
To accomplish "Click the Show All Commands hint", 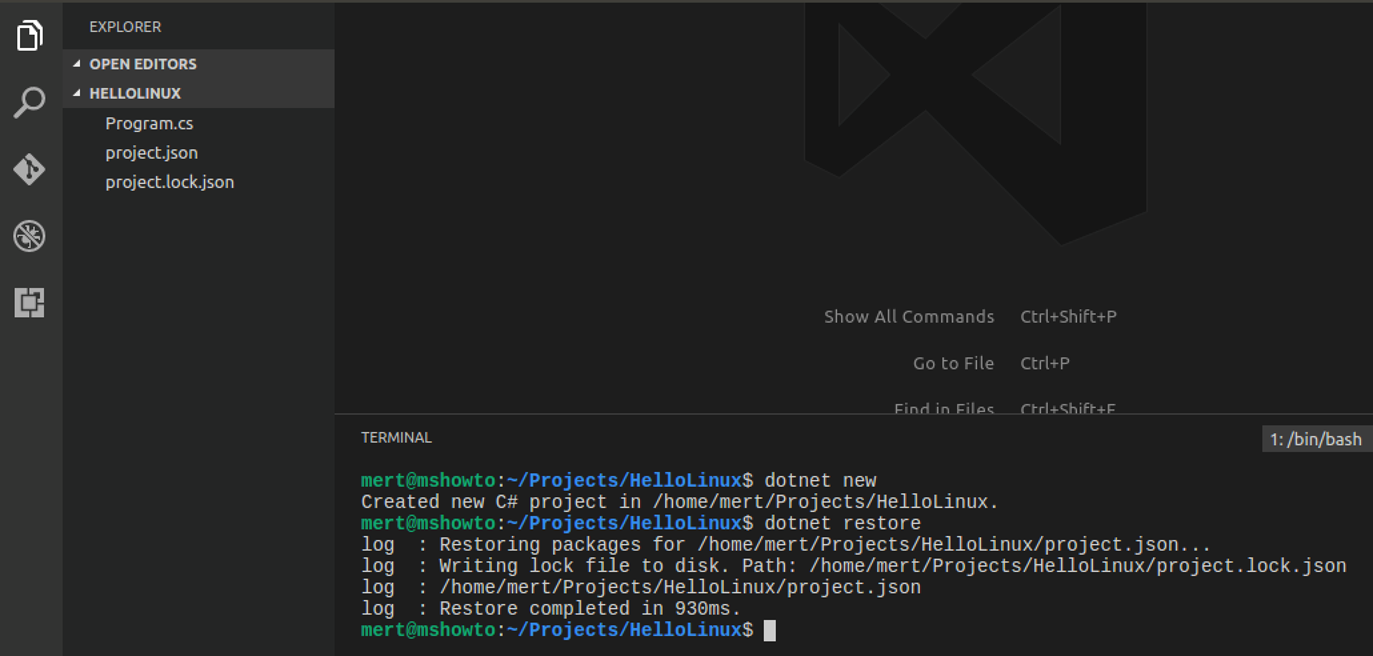I will pyautogui.click(x=909, y=317).
